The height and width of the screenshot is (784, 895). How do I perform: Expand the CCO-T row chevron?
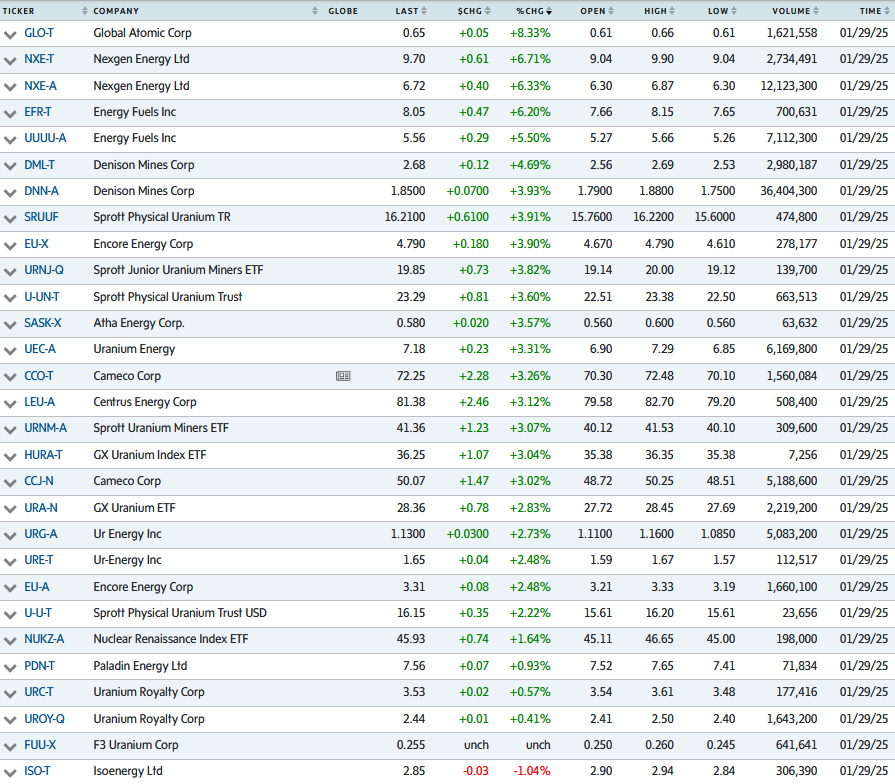[x=10, y=377]
